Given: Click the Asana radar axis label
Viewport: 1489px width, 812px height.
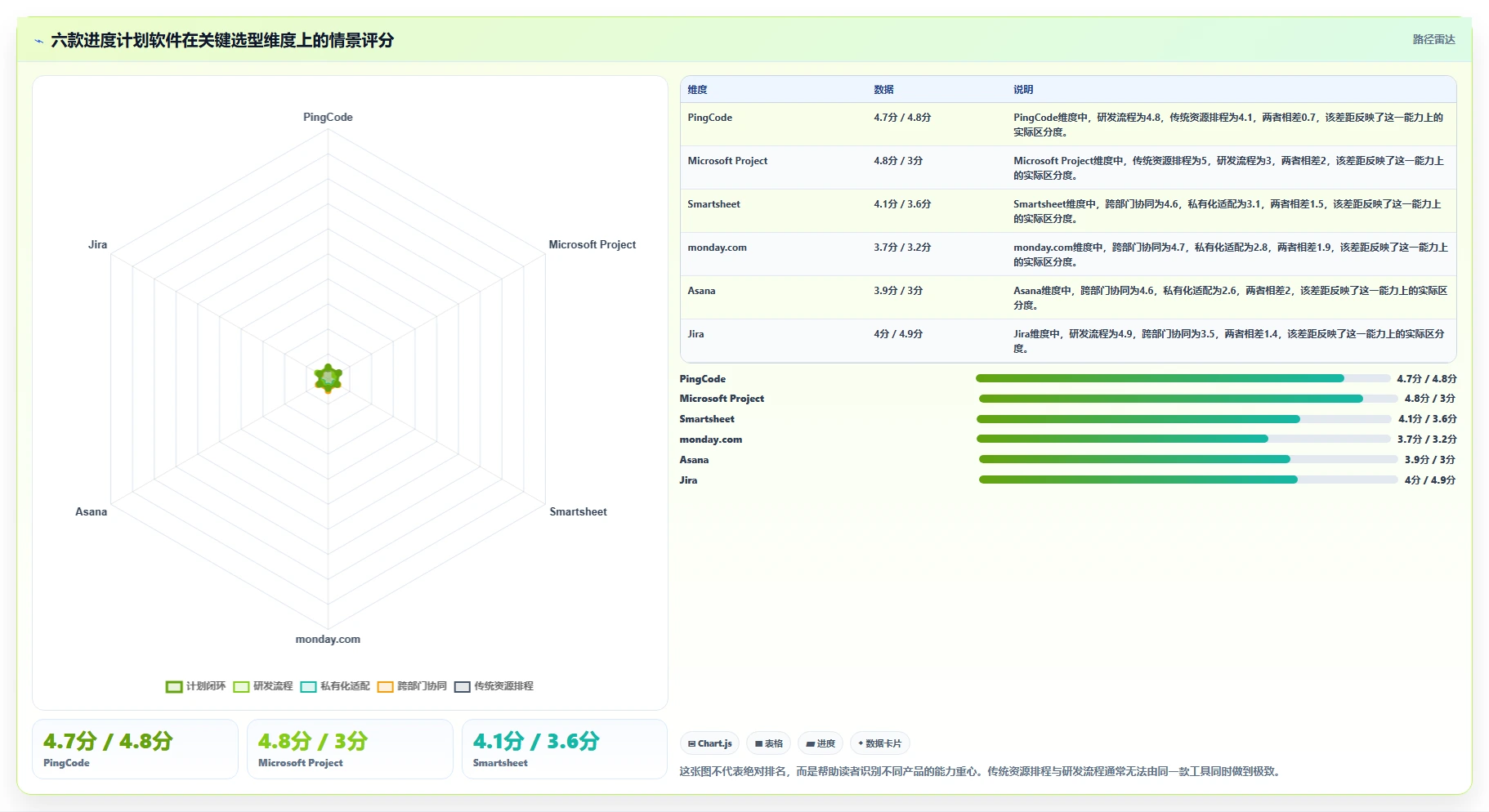Looking at the screenshot, I should 91,511.
